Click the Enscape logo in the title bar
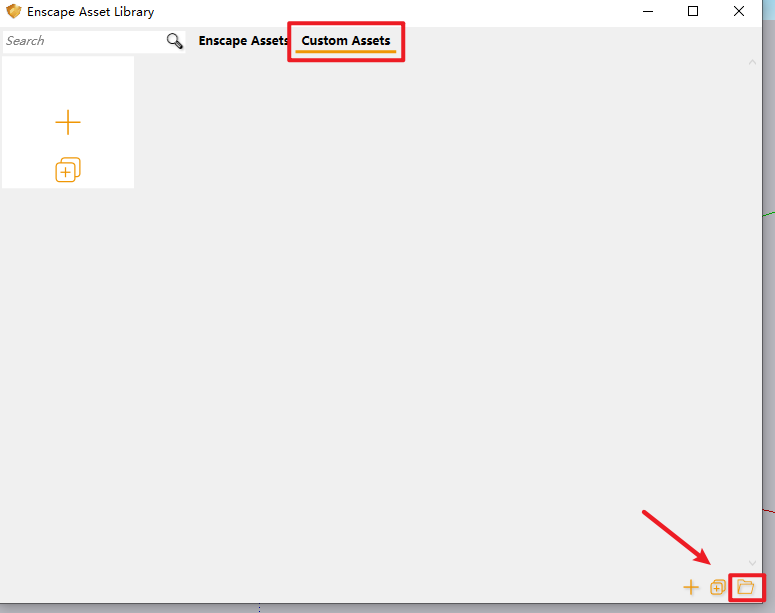Viewport: 775px width, 613px height. [x=14, y=12]
